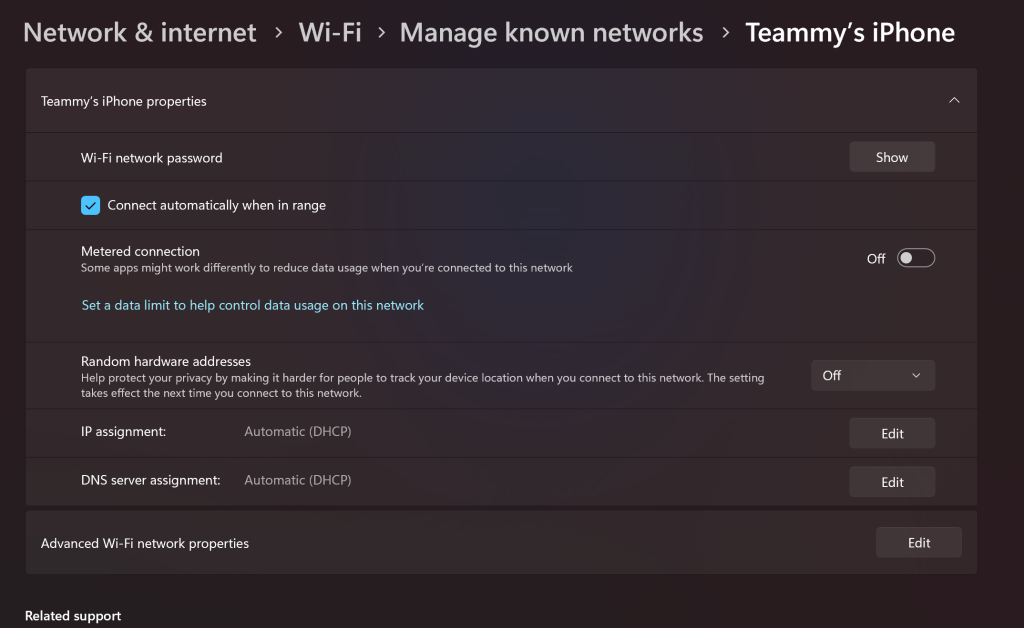This screenshot has width=1024, height=628.
Task: Edit Advanced Wi-Fi network properties
Action: coord(918,542)
